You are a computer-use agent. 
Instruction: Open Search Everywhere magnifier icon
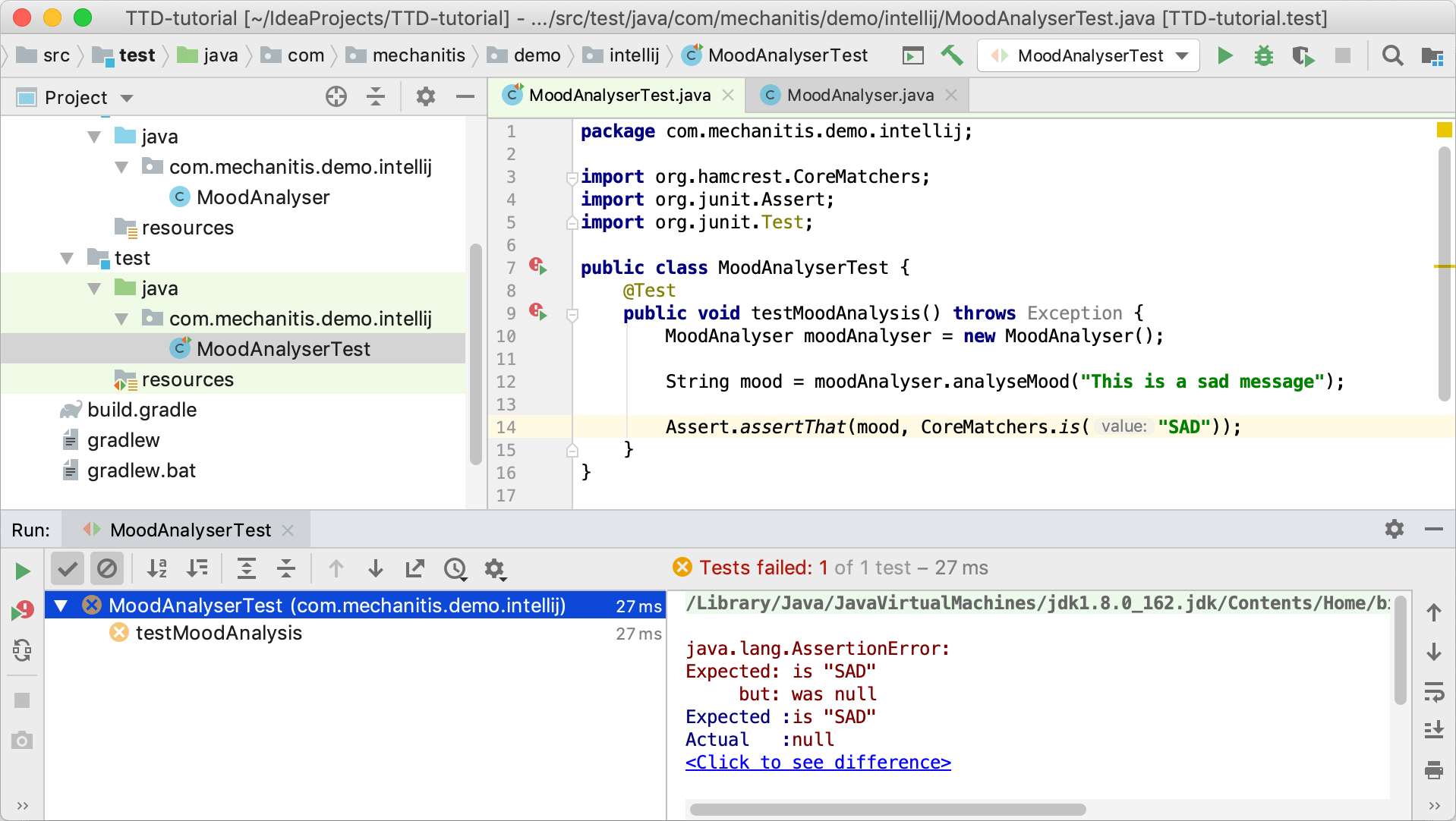click(x=1392, y=55)
